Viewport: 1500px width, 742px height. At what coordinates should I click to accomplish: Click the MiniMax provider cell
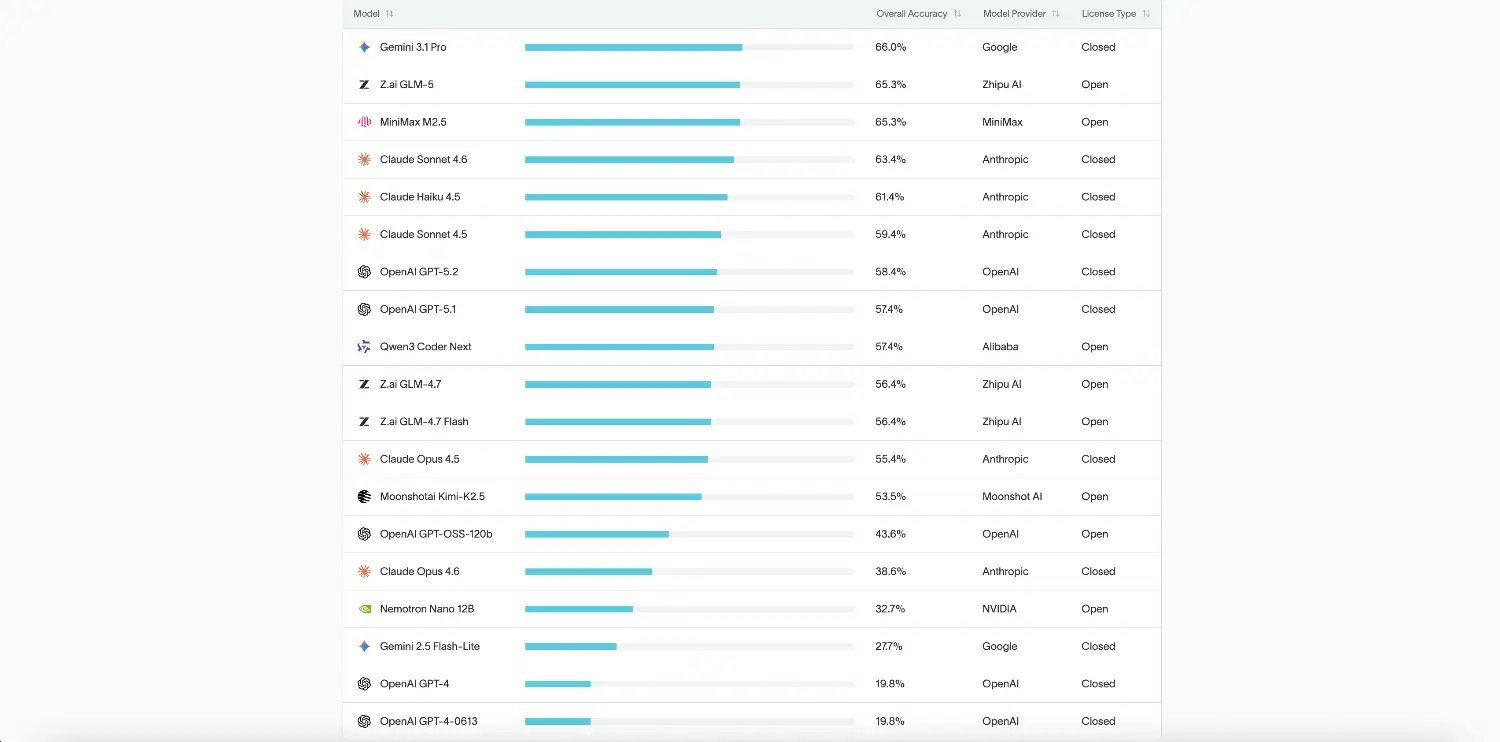(x=1003, y=122)
